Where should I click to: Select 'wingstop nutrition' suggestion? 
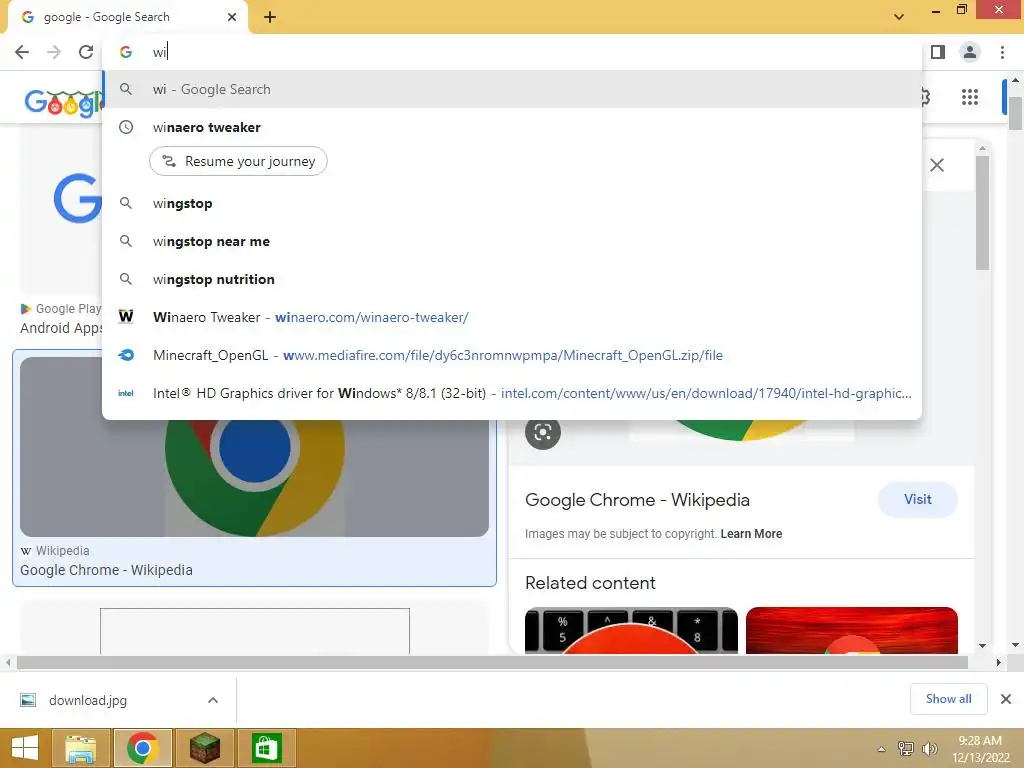(x=513, y=280)
